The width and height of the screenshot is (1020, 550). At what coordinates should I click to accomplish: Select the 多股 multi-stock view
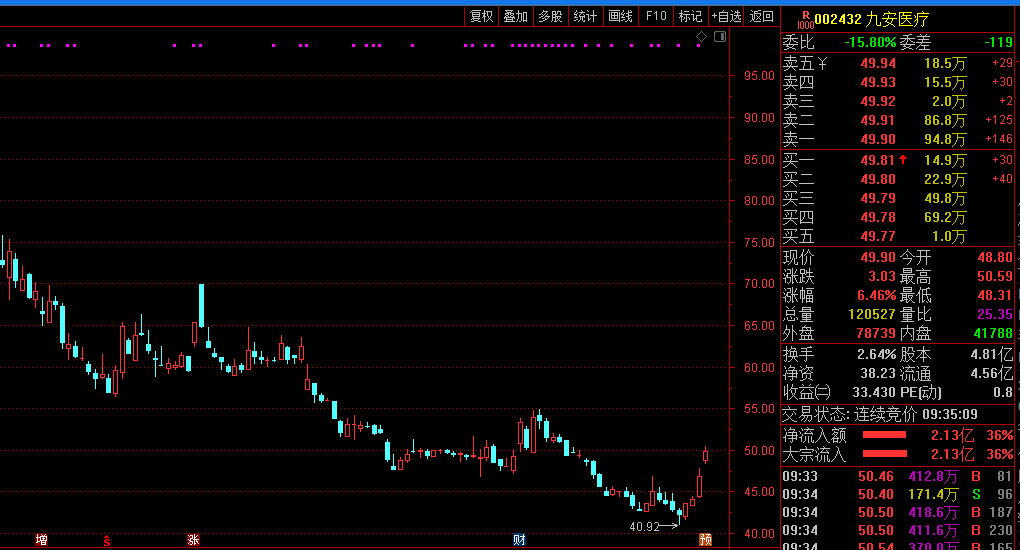tap(550, 16)
